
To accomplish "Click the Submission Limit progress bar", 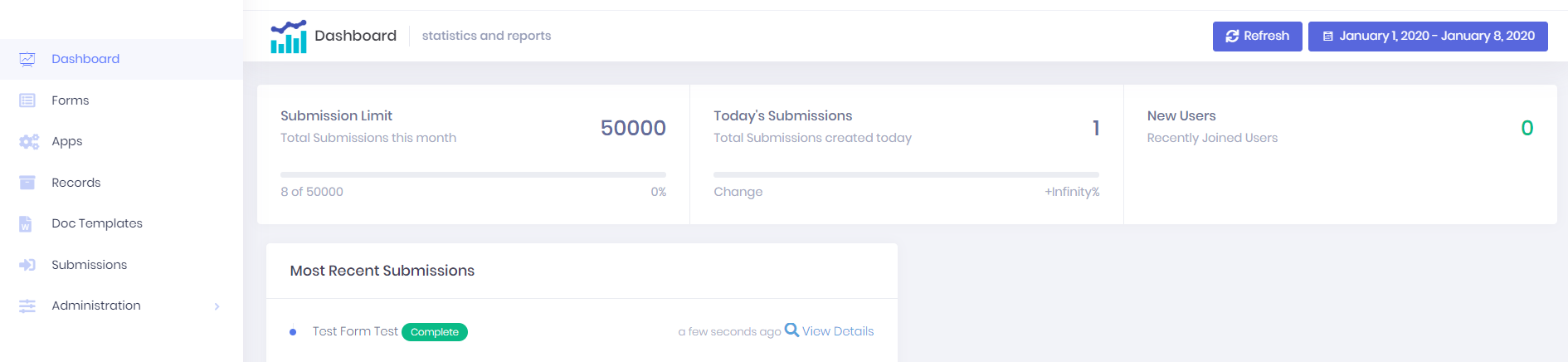I will (x=473, y=175).
